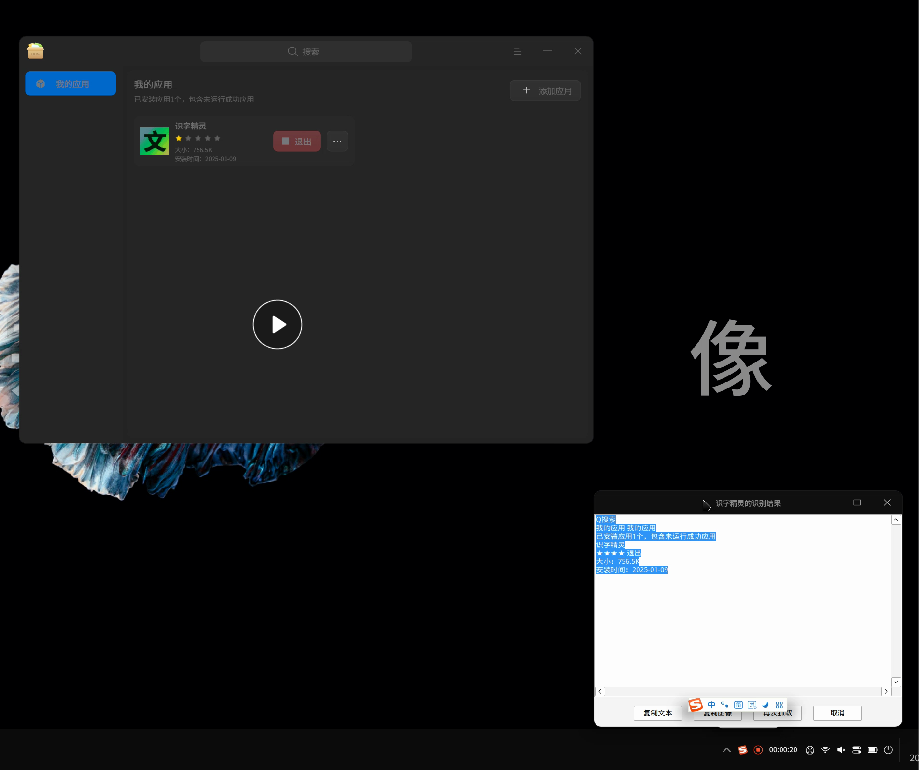The image size is (919, 770).
Task: Click the 添加应用 button
Action: click(545, 90)
